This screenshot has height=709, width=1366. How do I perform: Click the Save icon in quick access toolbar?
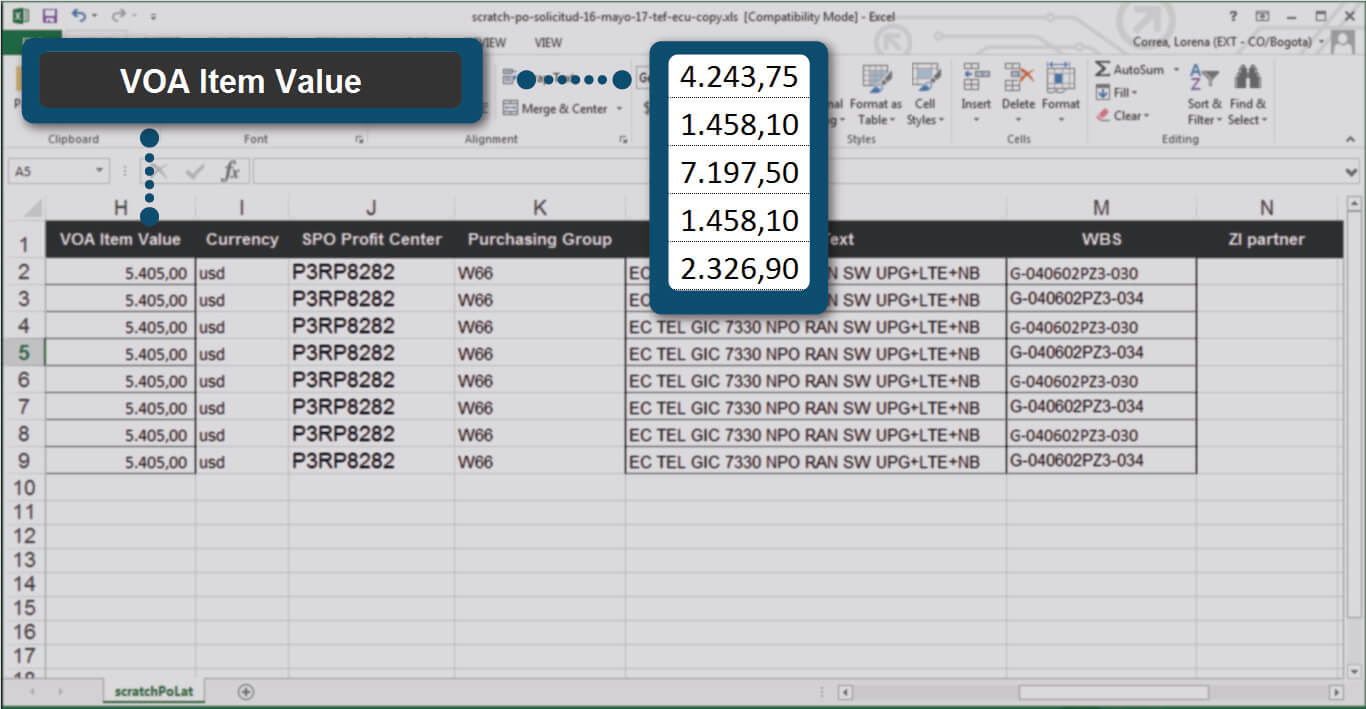[50, 16]
